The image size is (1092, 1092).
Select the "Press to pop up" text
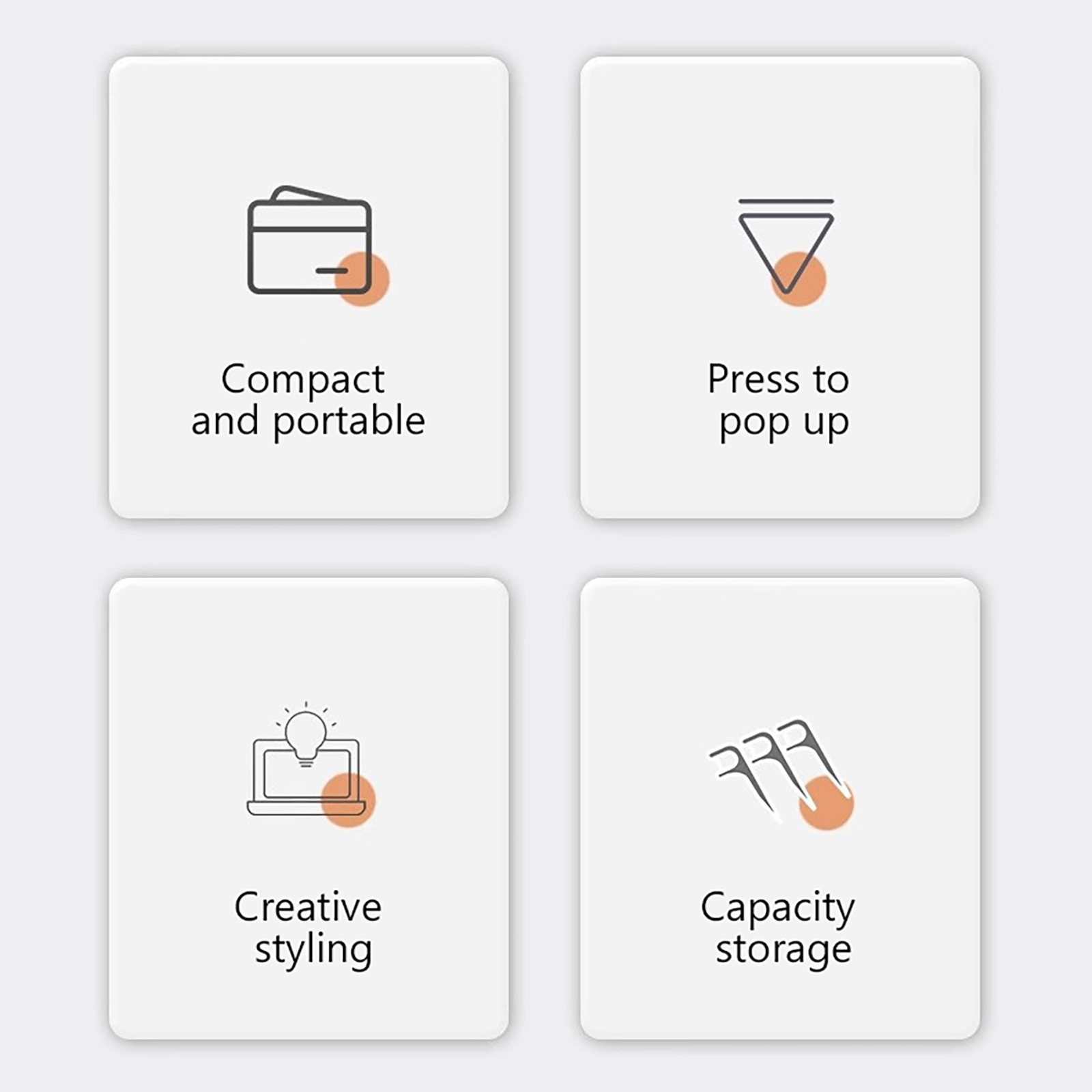tap(779, 401)
